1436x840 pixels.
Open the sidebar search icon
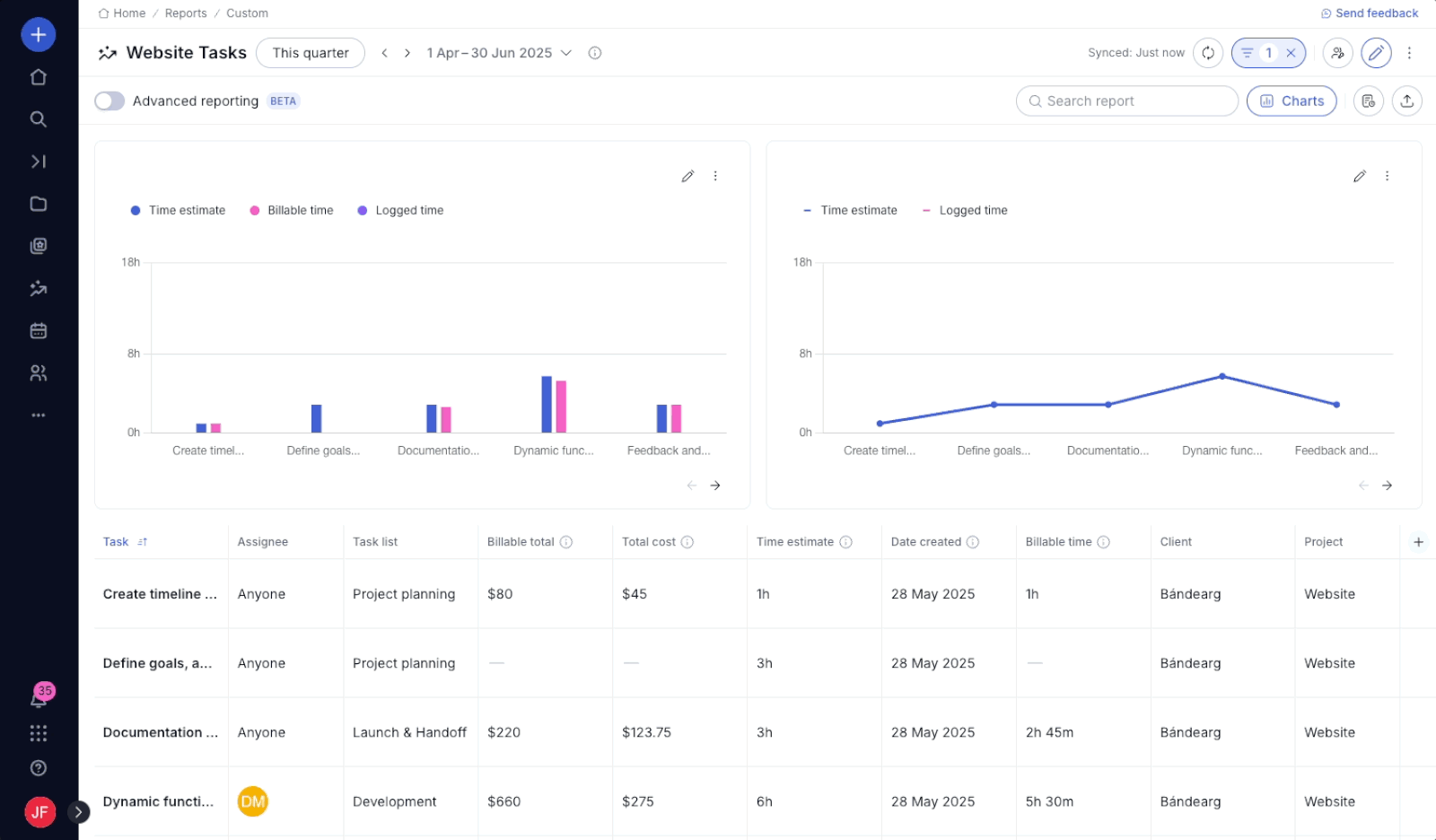39,119
